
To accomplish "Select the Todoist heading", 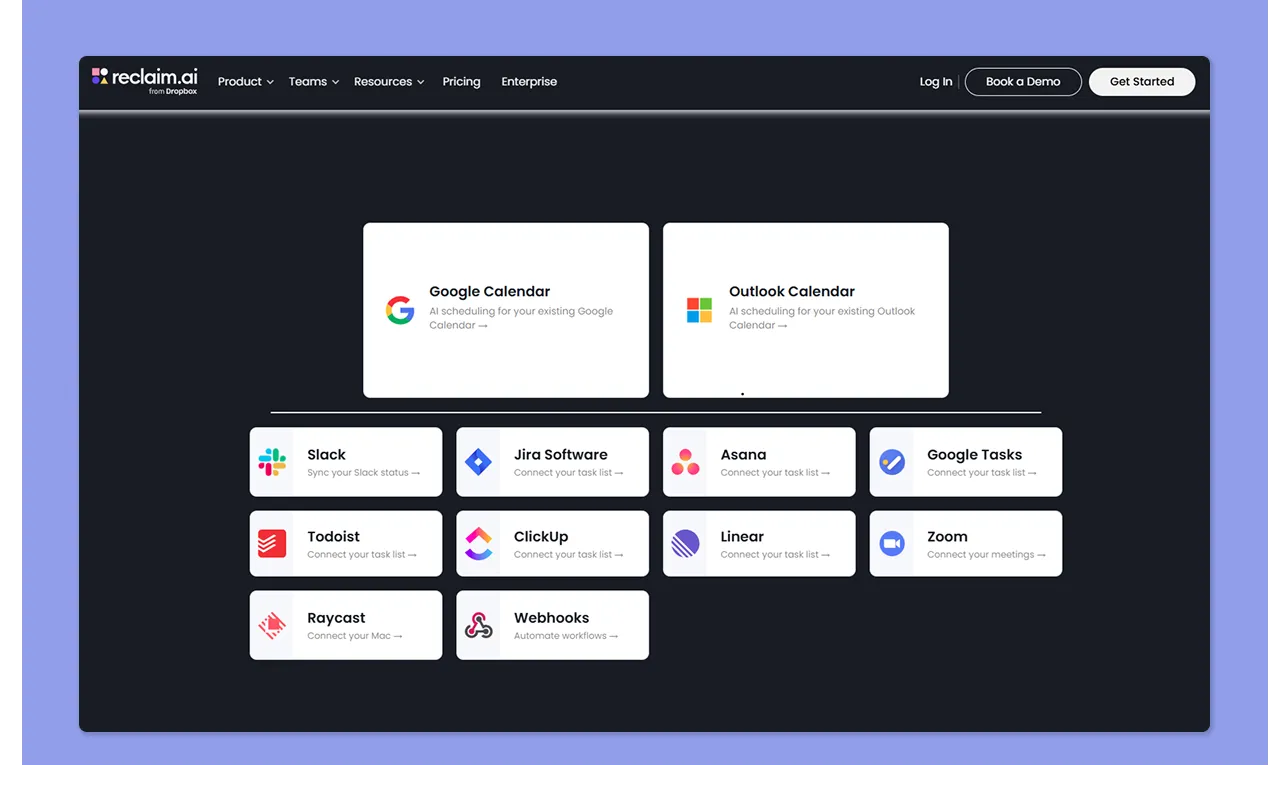I will pos(334,536).
